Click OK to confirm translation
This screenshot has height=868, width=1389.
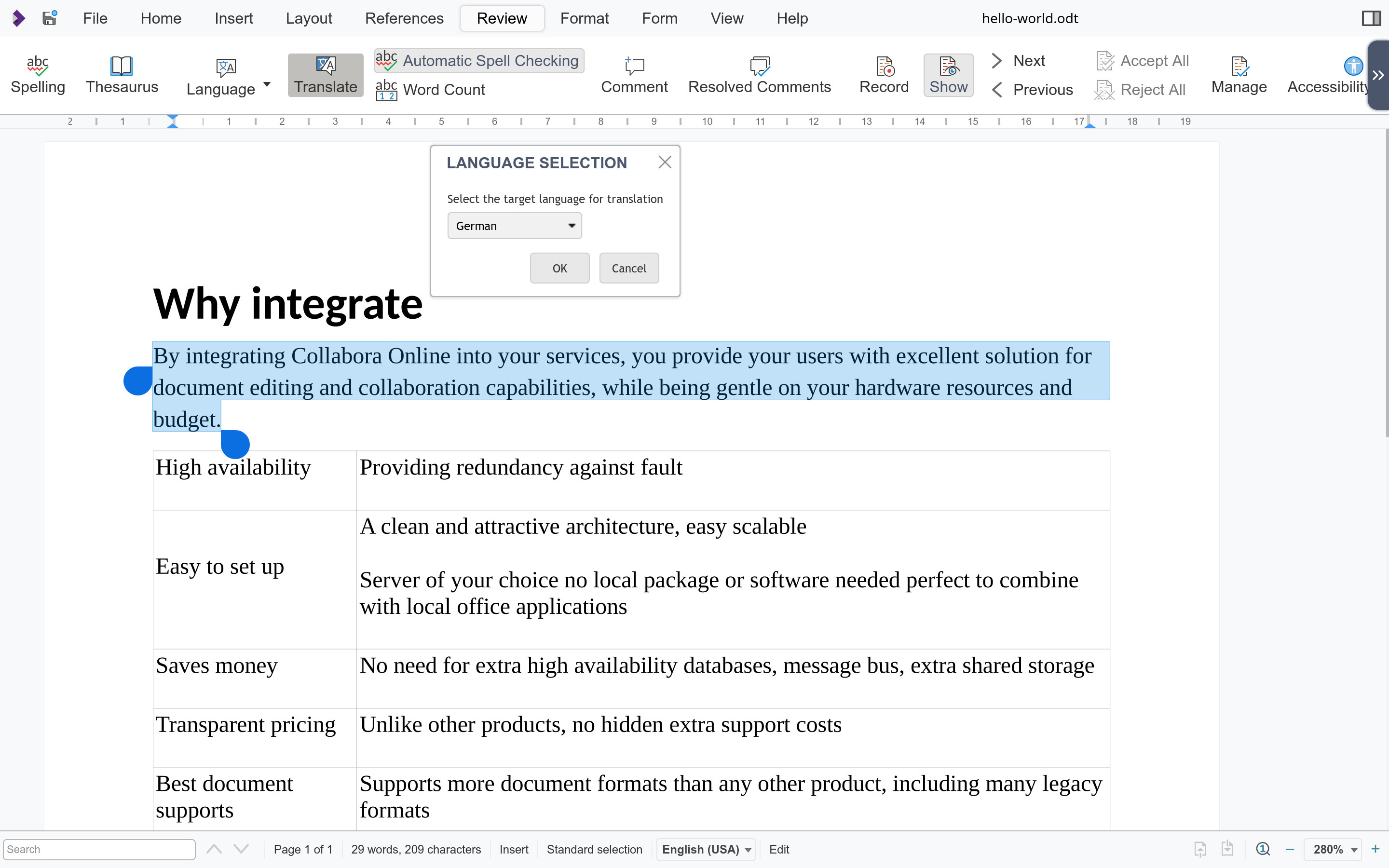560,267
